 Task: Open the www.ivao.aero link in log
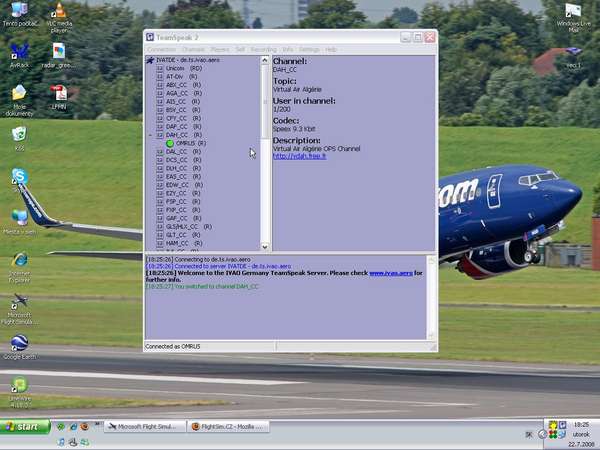click(391, 273)
